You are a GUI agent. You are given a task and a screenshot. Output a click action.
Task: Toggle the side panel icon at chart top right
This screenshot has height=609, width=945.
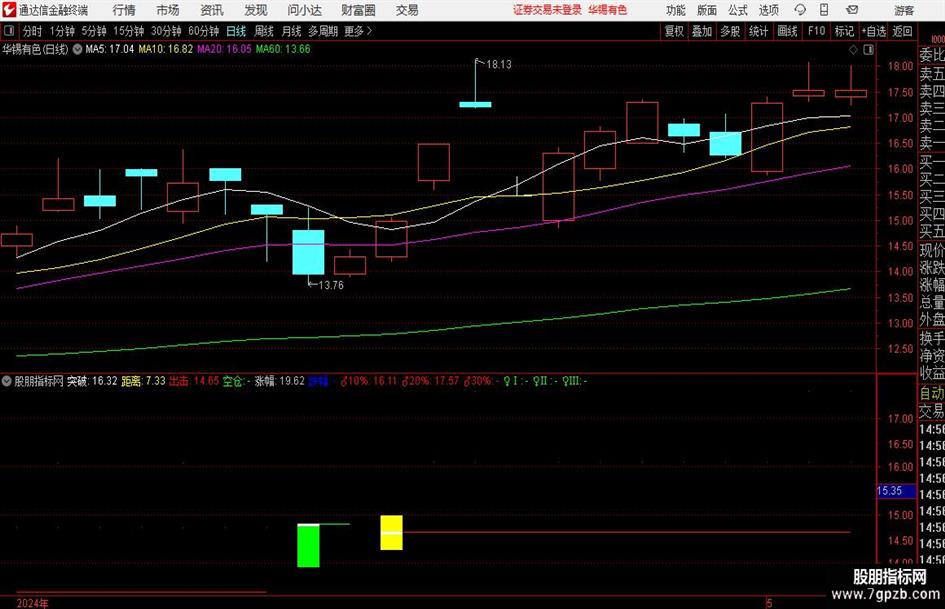click(x=868, y=50)
